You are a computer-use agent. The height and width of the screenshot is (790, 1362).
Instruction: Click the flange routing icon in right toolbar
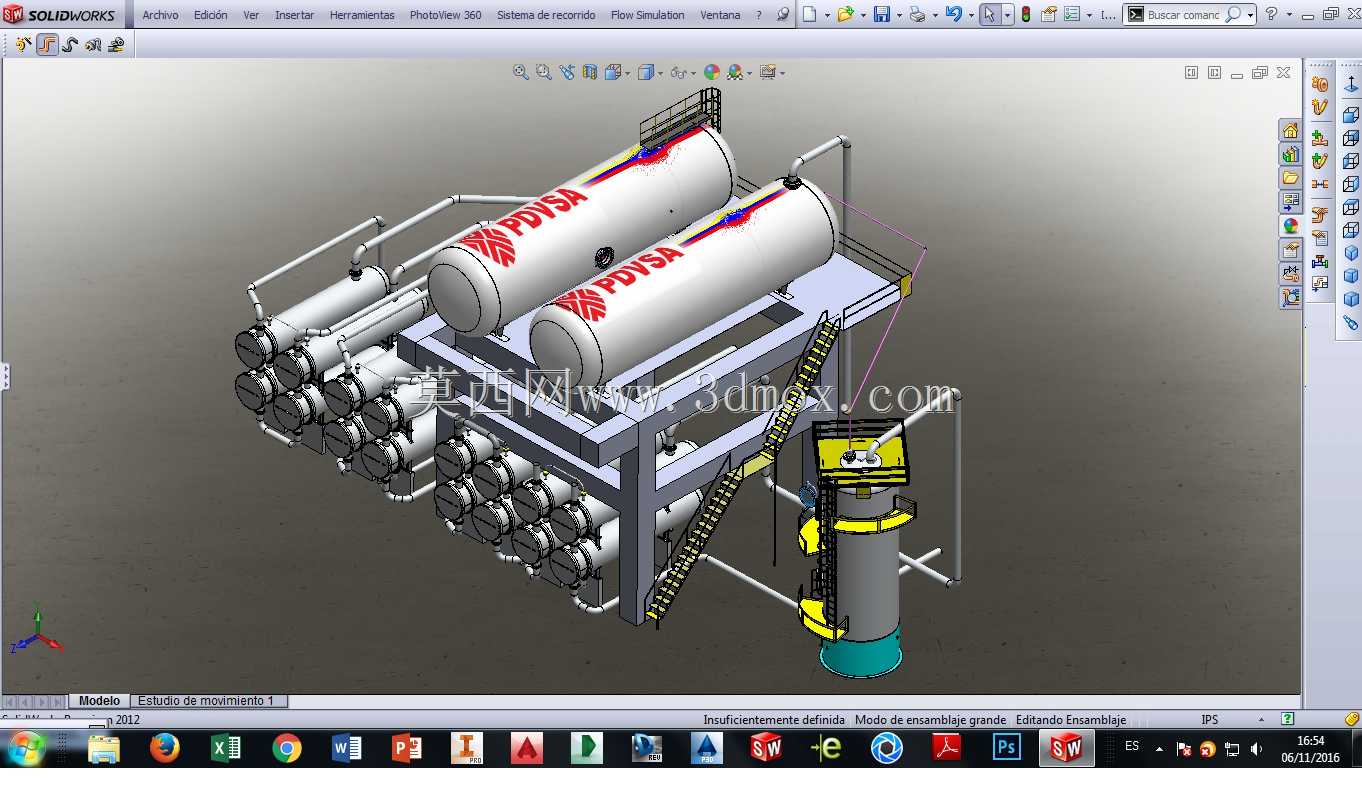[1320, 84]
